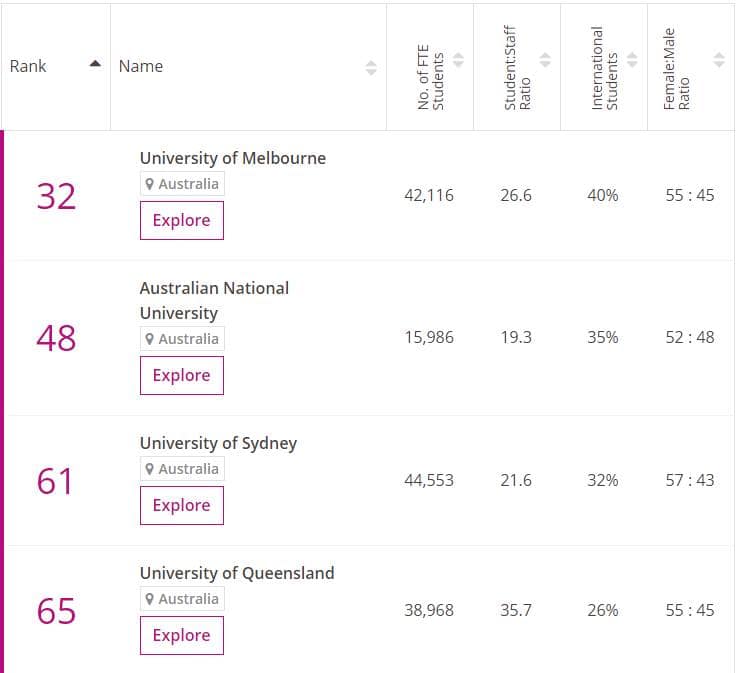738x673 pixels.
Task: Select international students value 35%
Action: (603, 337)
